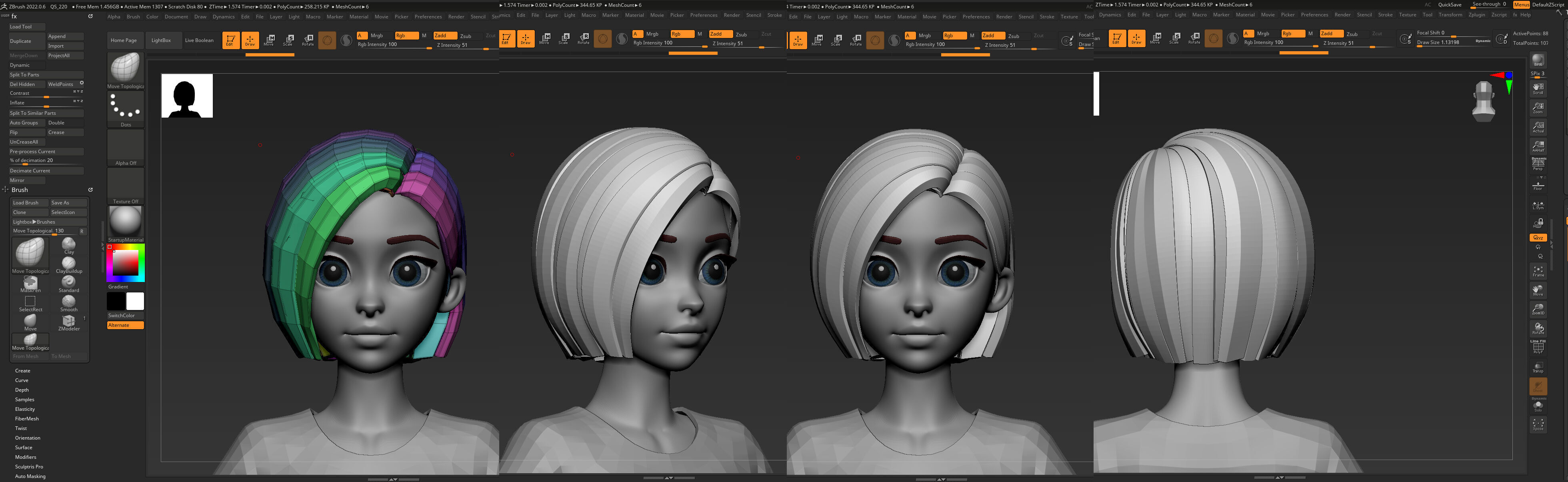This screenshot has height=482, width=1568.
Task: Click the white secondary color swatch
Action: [x=135, y=301]
